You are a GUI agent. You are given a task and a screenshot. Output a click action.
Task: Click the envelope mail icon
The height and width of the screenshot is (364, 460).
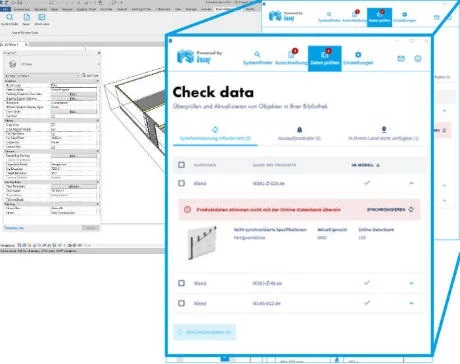click(x=401, y=59)
